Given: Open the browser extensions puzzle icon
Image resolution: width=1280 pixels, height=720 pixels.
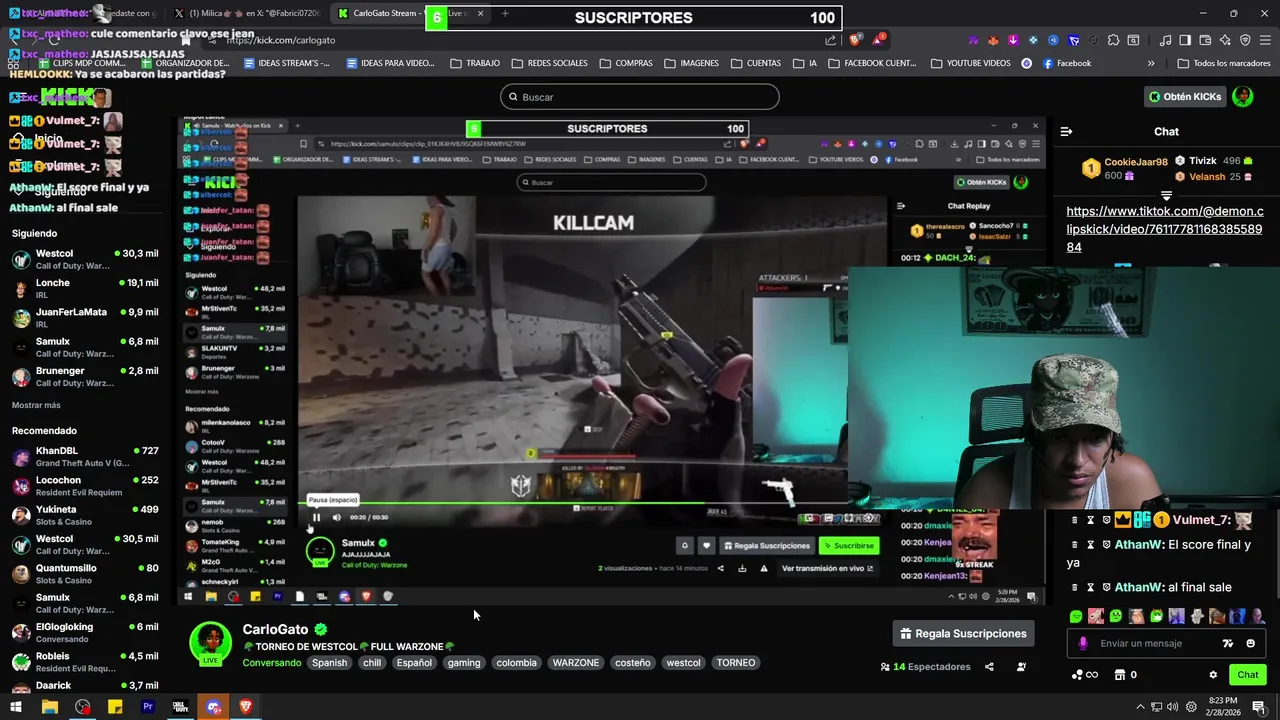Looking at the screenshot, I should 1113,40.
